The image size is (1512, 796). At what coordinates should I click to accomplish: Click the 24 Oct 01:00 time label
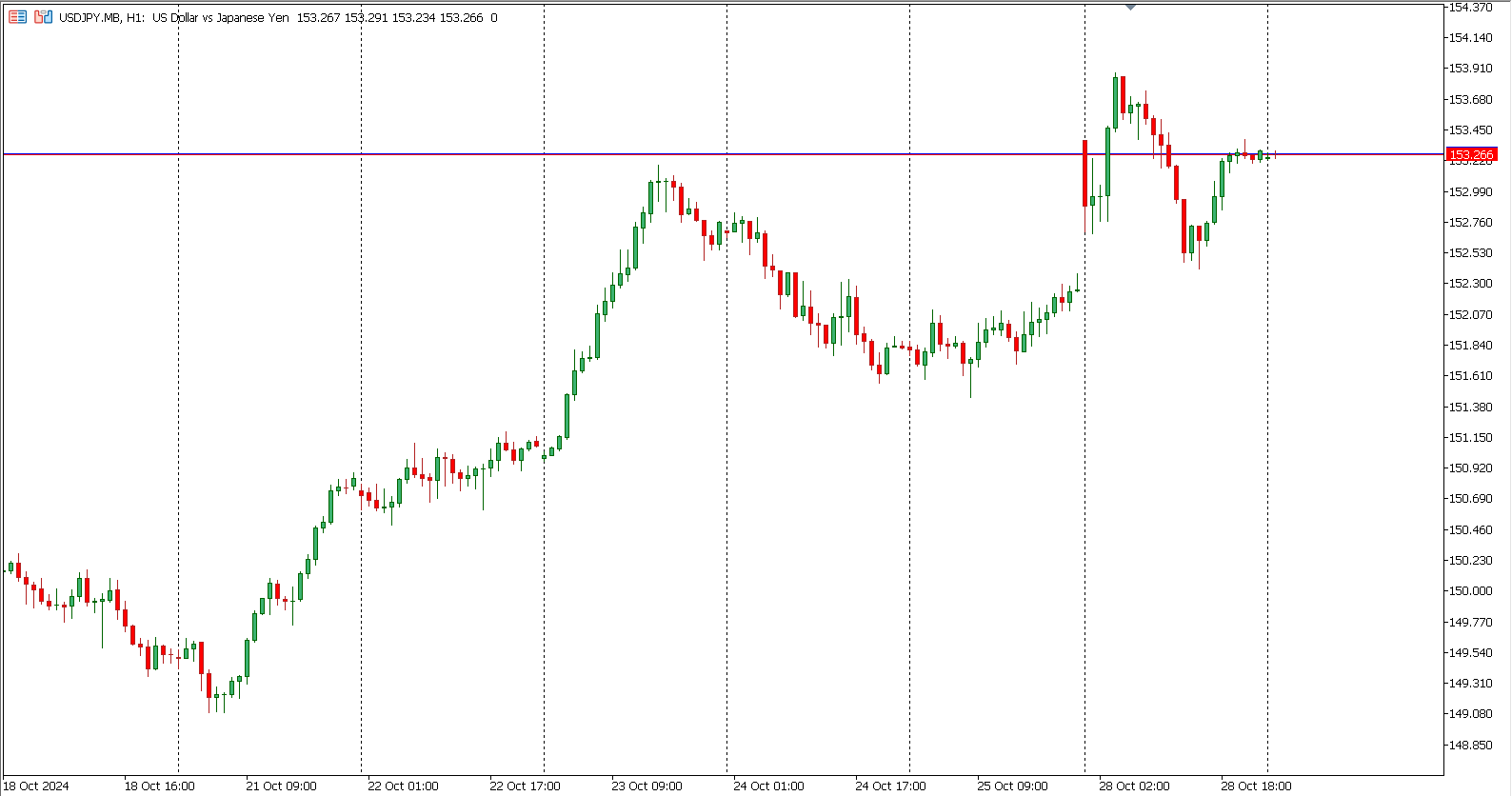[x=769, y=786]
